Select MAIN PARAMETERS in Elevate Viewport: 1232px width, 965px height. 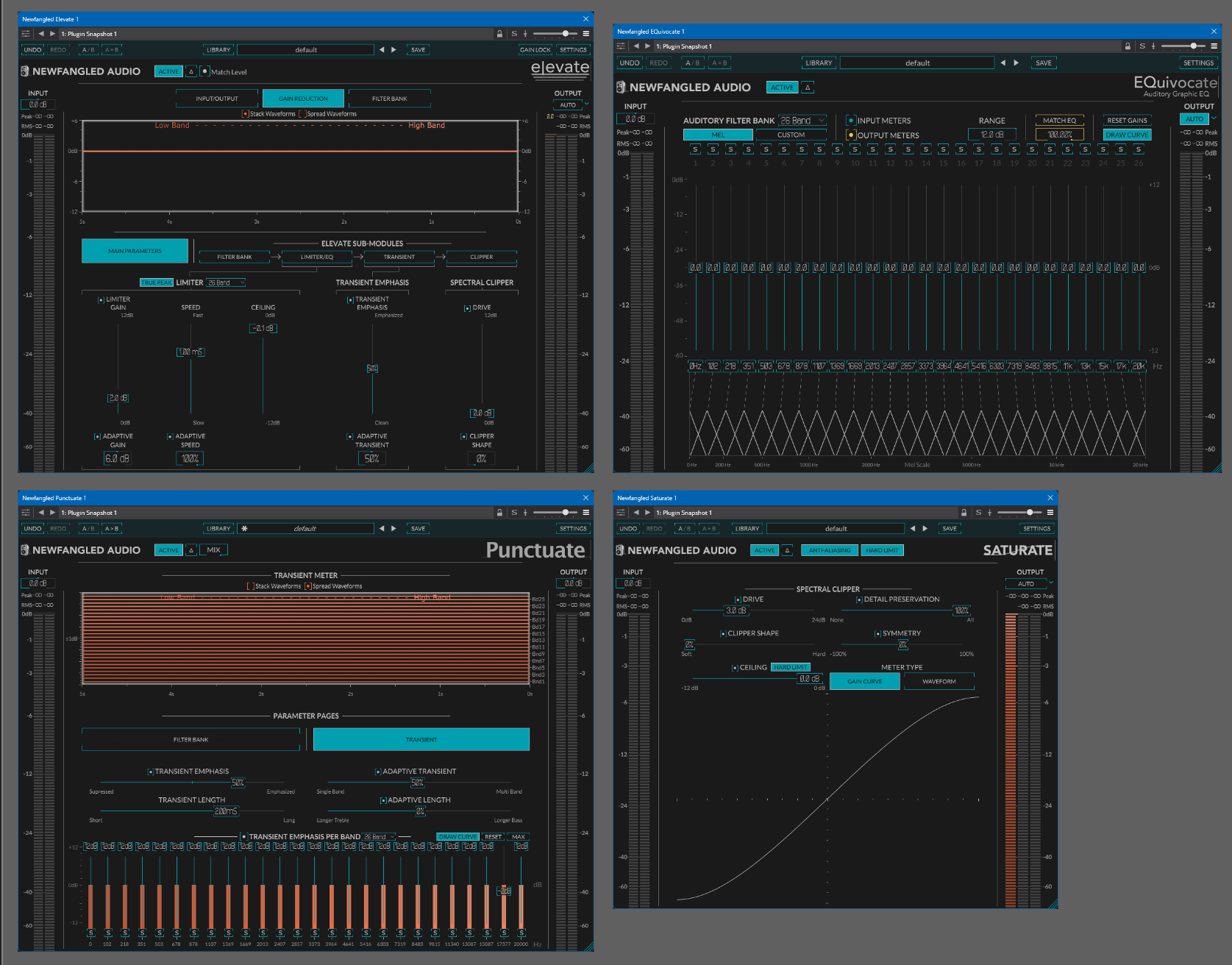coord(135,251)
